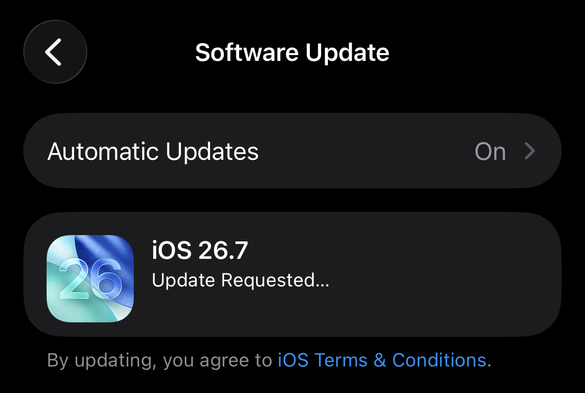This screenshot has width=585, height=393.
Task: Click the By updating agreement text
Action: tap(160, 361)
